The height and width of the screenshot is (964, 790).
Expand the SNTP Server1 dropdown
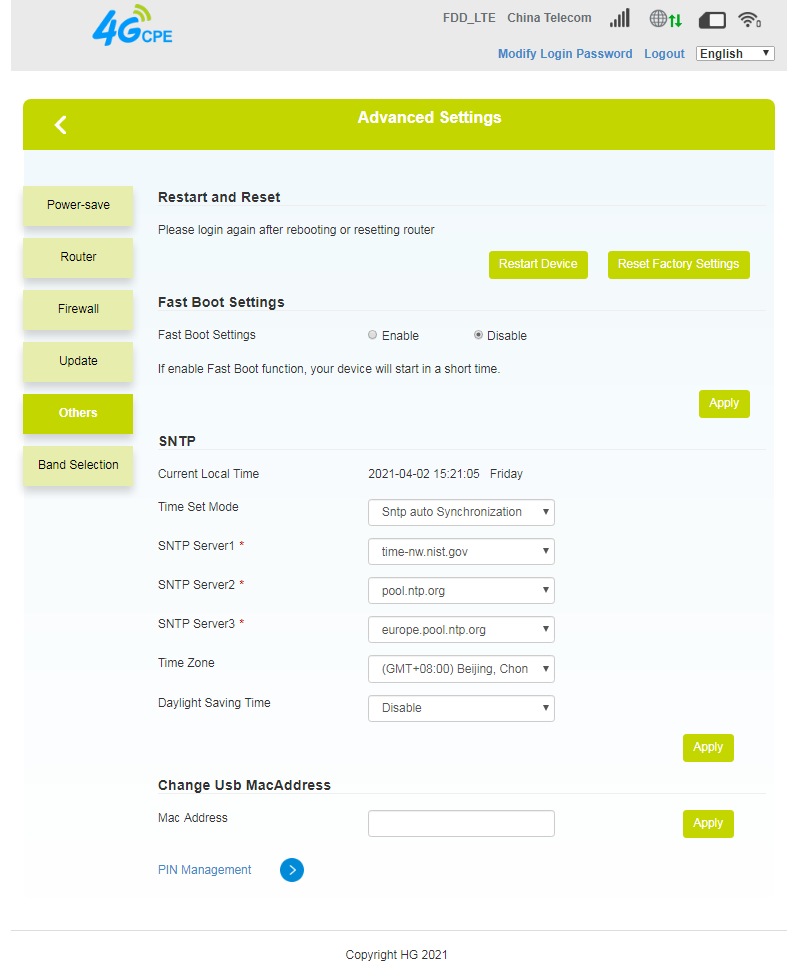tap(461, 551)
